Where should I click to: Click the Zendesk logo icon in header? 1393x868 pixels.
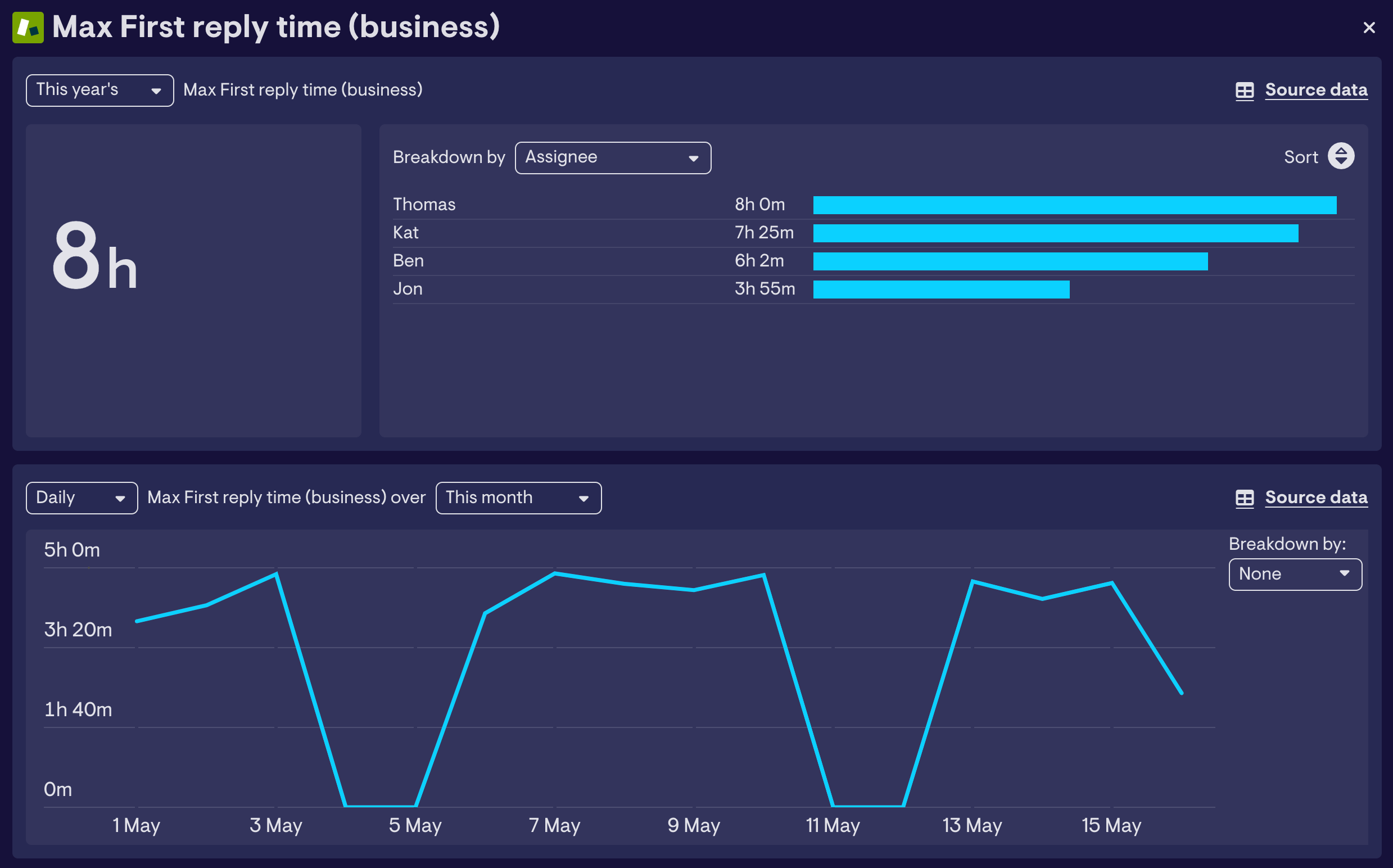tap(28, 27)
